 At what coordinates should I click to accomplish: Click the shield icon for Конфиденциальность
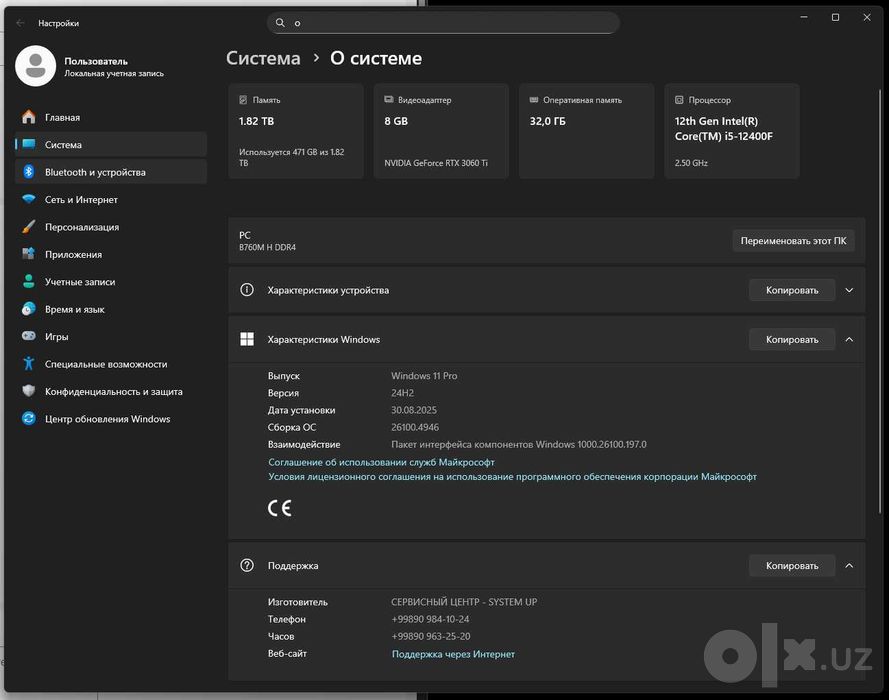28,391
